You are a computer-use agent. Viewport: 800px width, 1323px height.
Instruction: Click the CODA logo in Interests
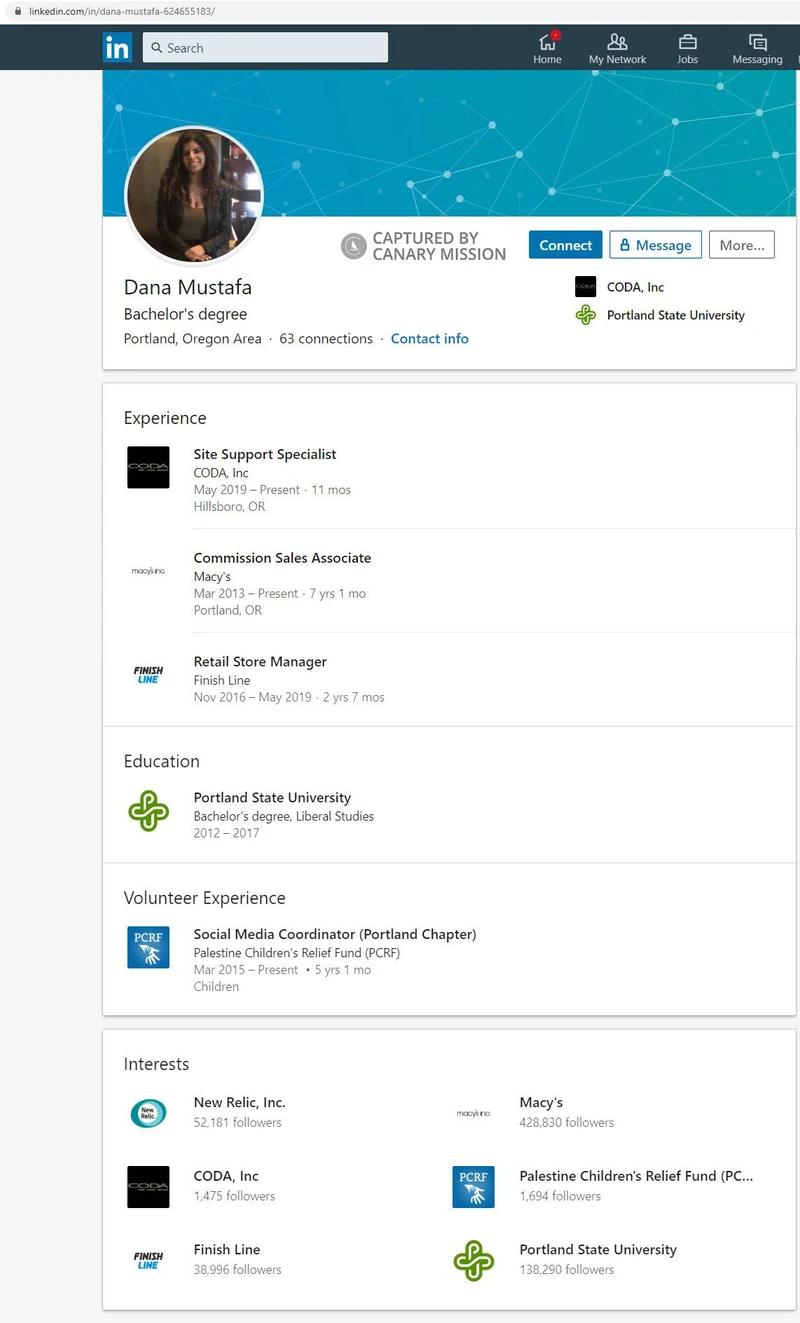148,1186
